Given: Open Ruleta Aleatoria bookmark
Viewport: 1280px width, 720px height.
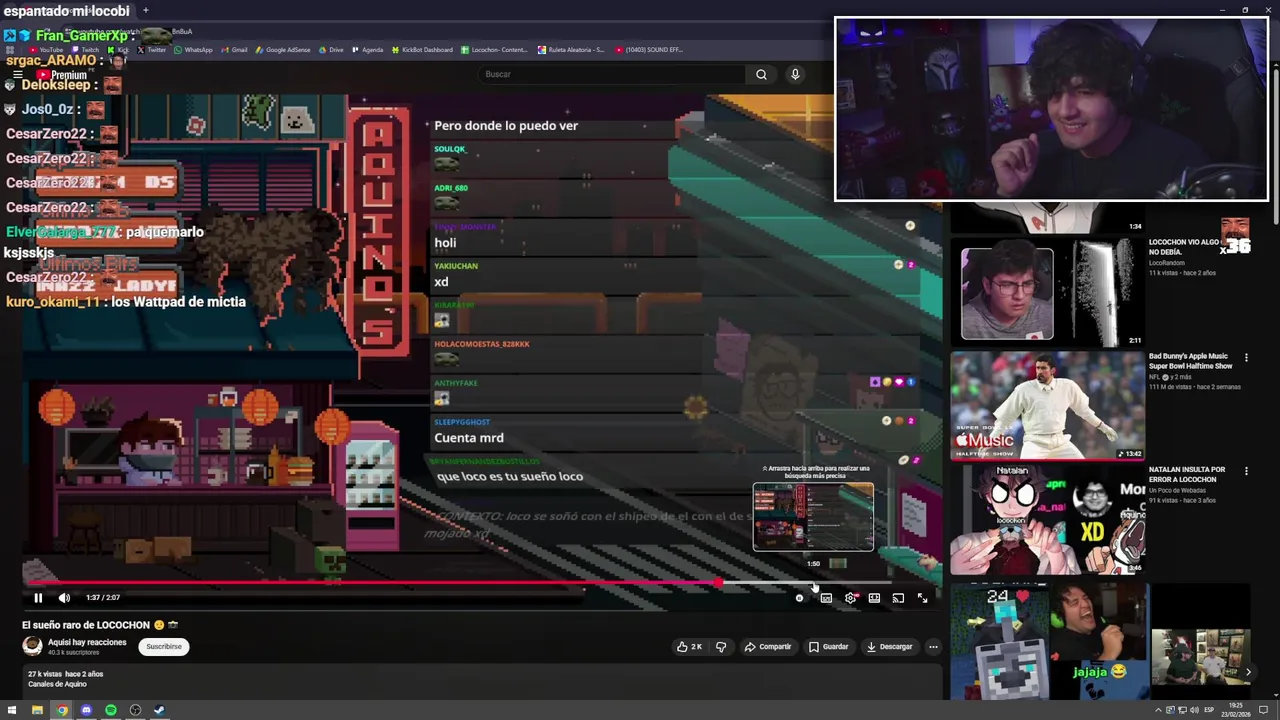Looking at the screenshot, I should 570,50.
